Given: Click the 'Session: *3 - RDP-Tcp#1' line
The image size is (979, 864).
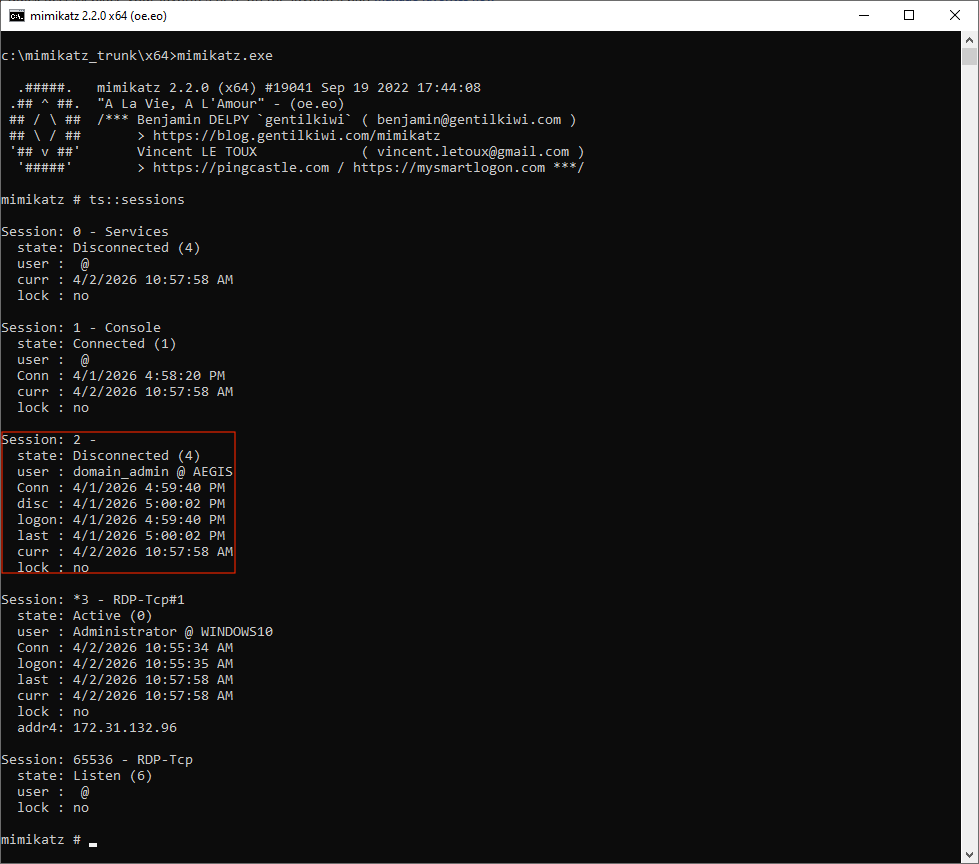Looking at the screenshot, I should (x=93, y=600).
